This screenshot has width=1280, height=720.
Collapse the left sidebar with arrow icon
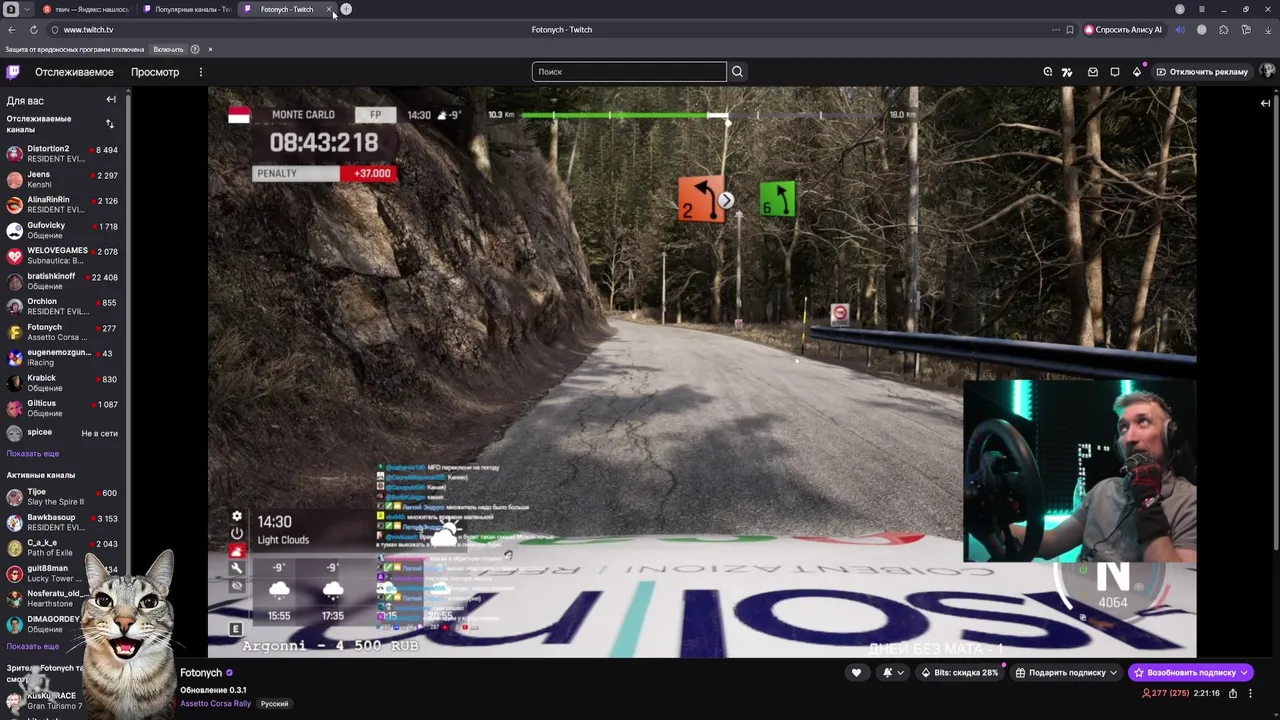111,100
